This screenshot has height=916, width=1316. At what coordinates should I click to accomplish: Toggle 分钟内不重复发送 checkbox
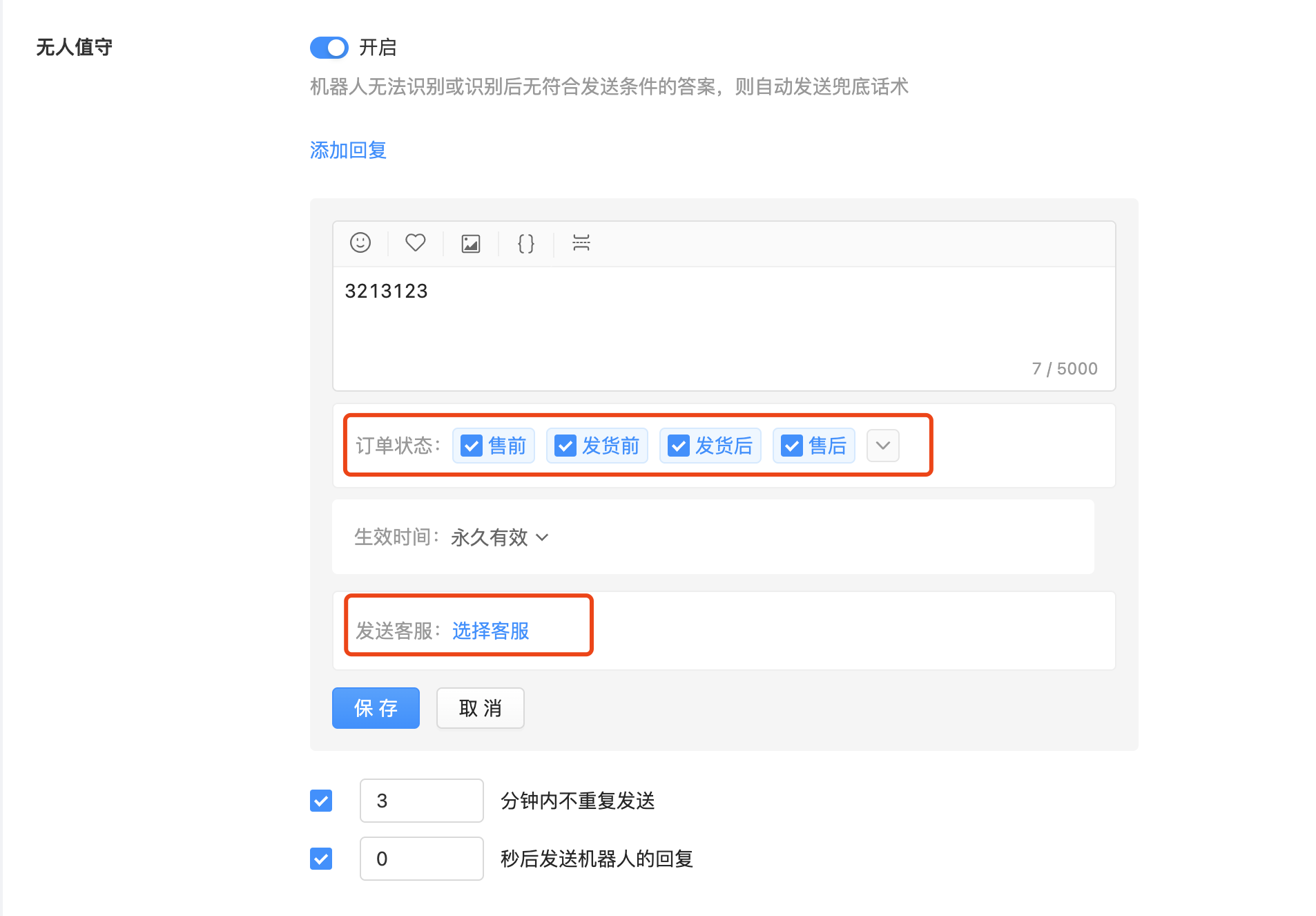click(321, 801)
